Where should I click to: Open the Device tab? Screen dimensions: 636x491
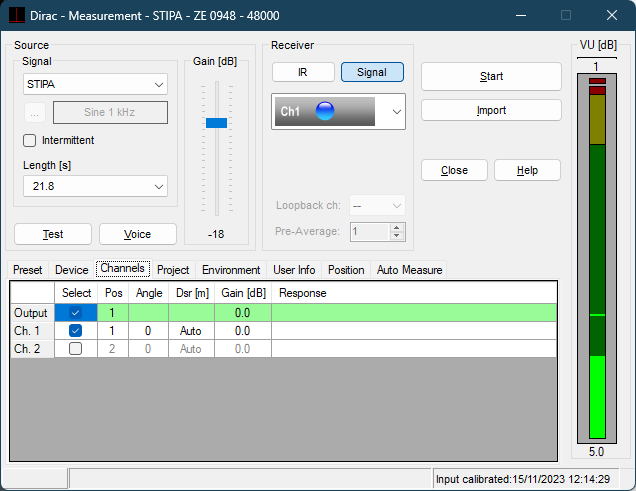point(72,270)
